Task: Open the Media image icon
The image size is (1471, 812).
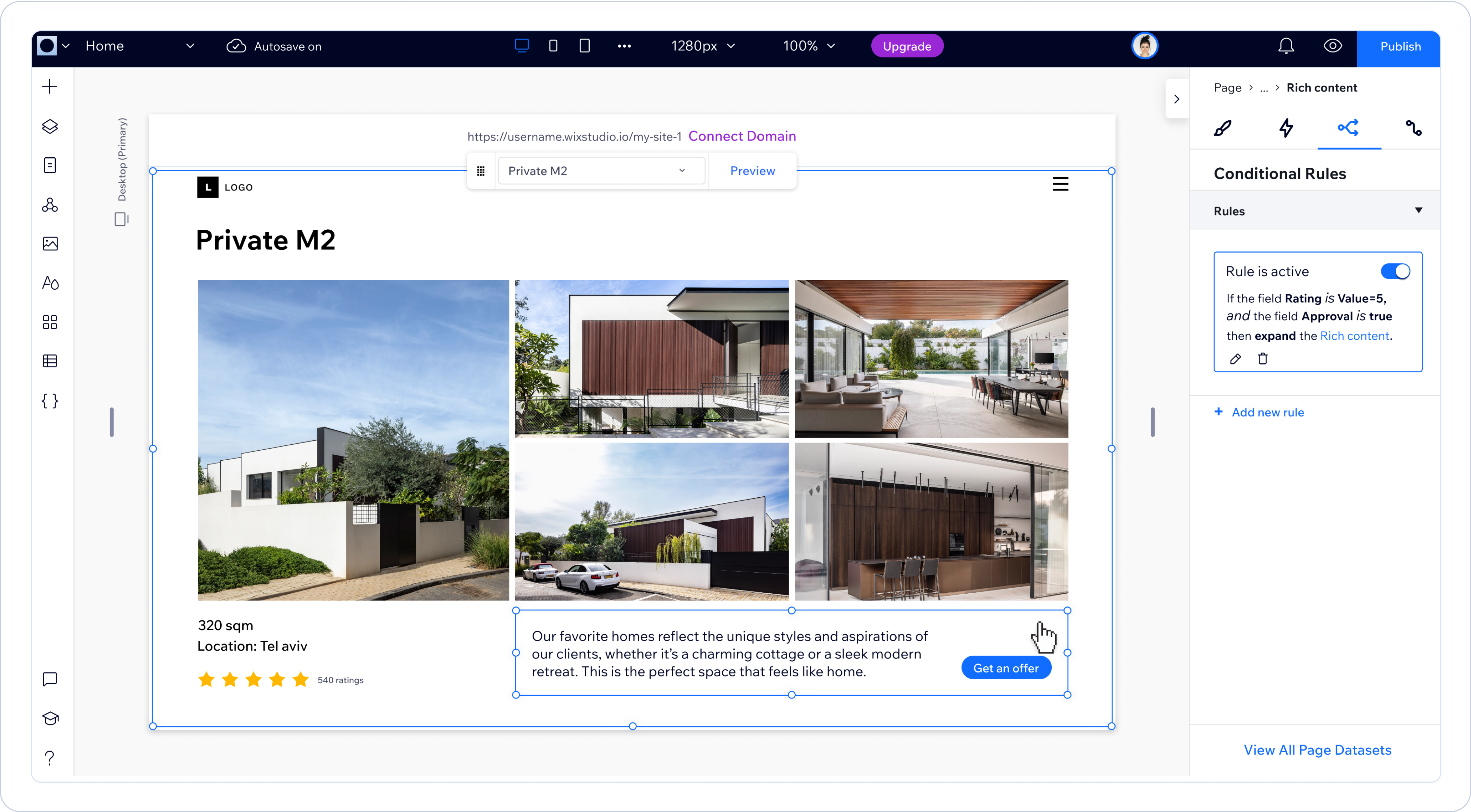Action: [50, 244]
